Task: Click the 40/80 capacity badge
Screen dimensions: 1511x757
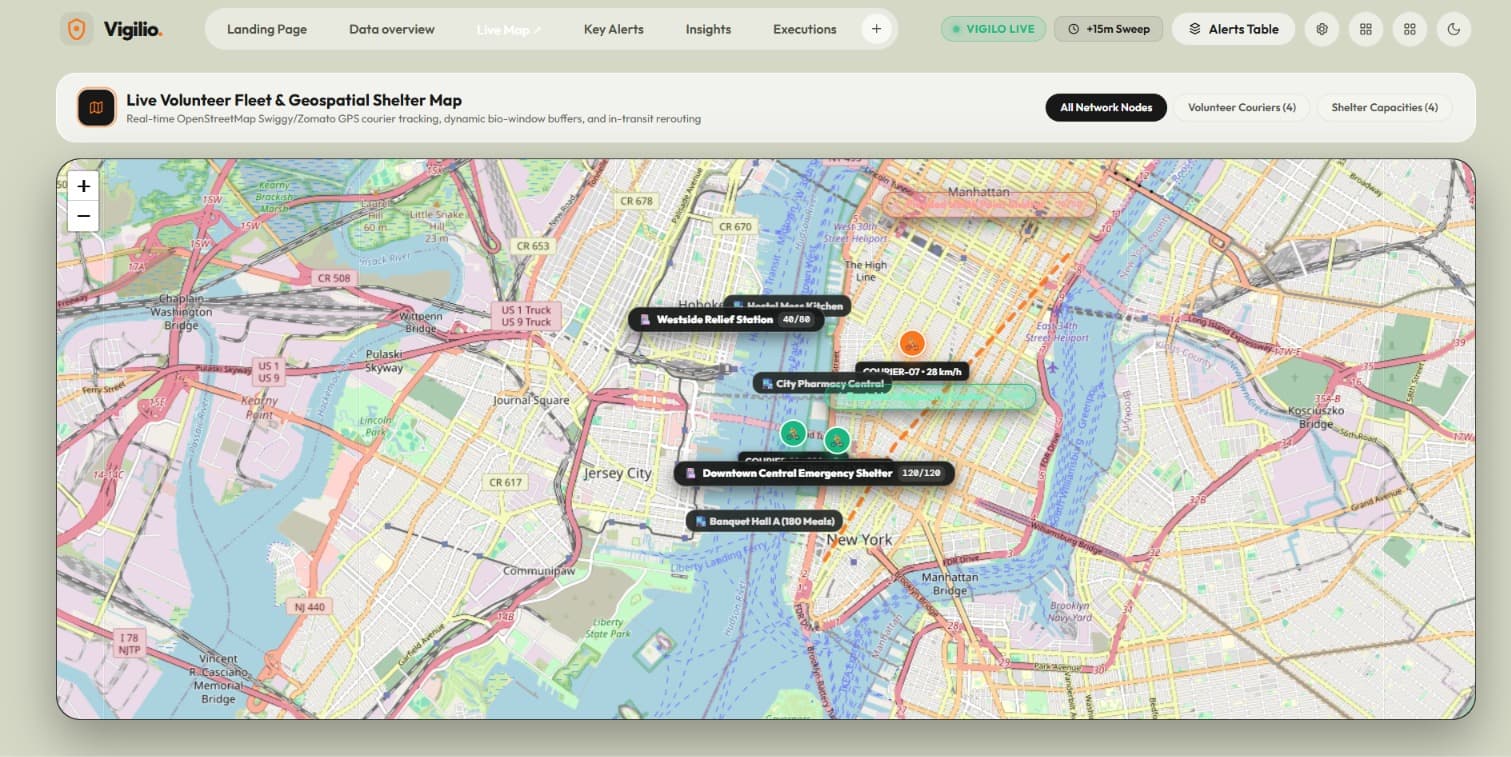Action: [x=797, y=320]
